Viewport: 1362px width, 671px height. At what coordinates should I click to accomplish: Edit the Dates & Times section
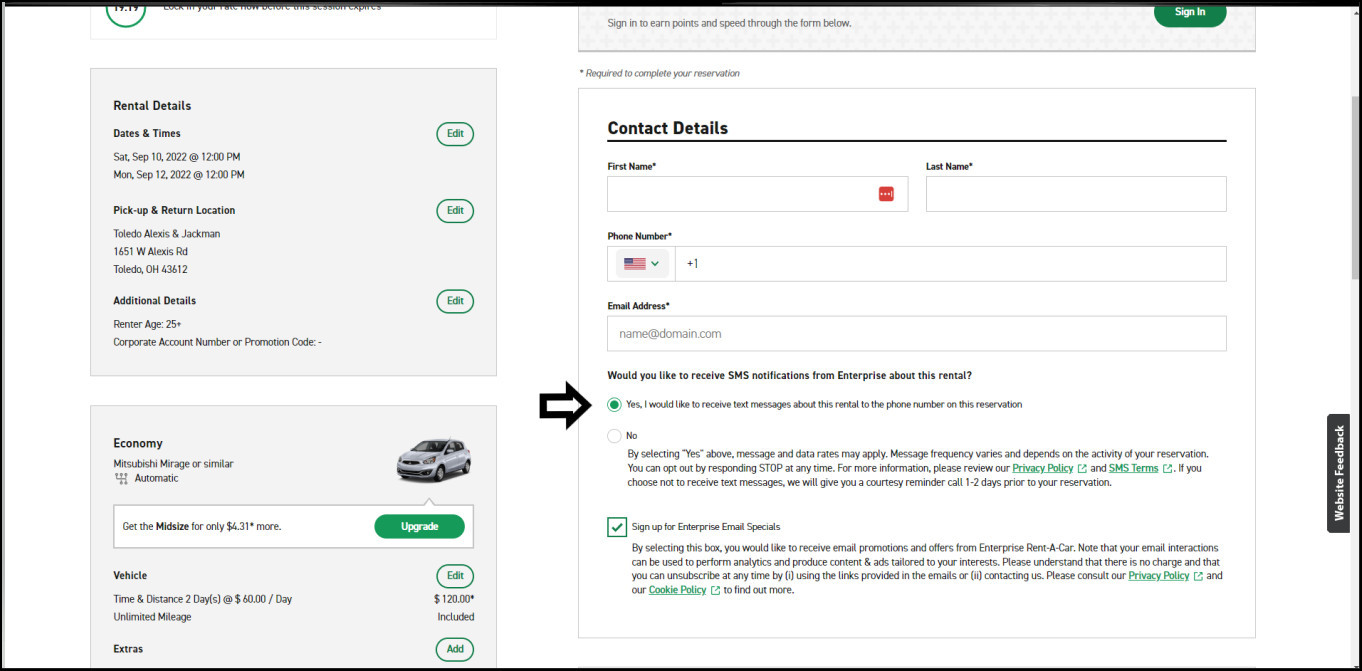click(455, 134)
